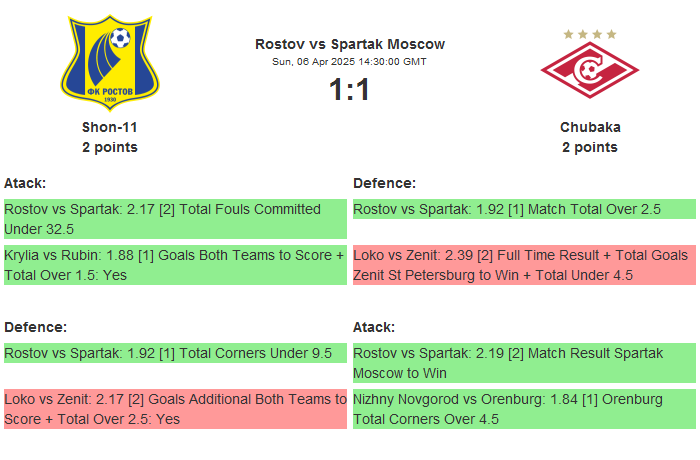Select Krylia vs Rubin both teams score bet
The height and width of the screenshot is (460, 700).
click(175, 265)
